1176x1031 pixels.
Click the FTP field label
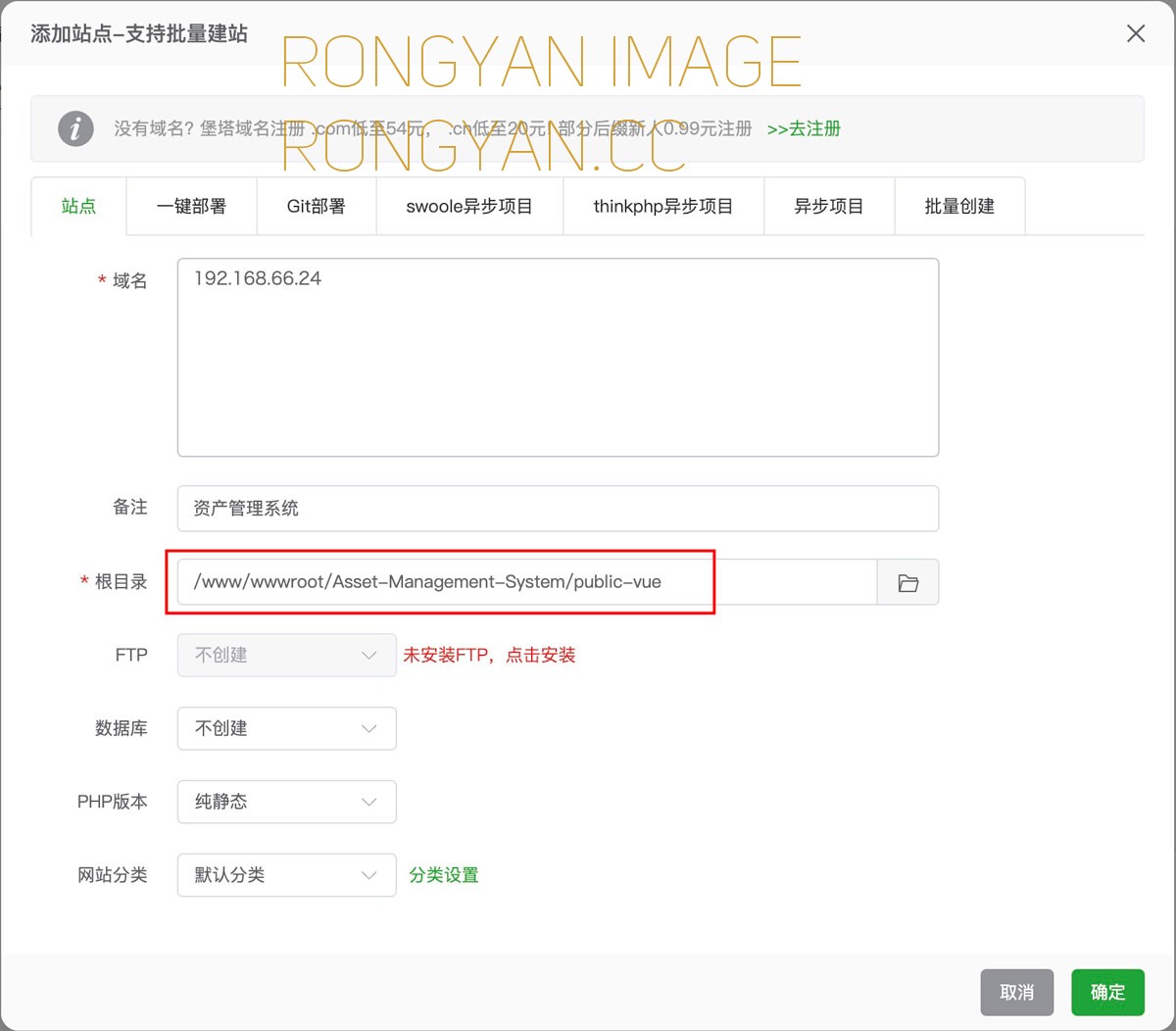131,655
